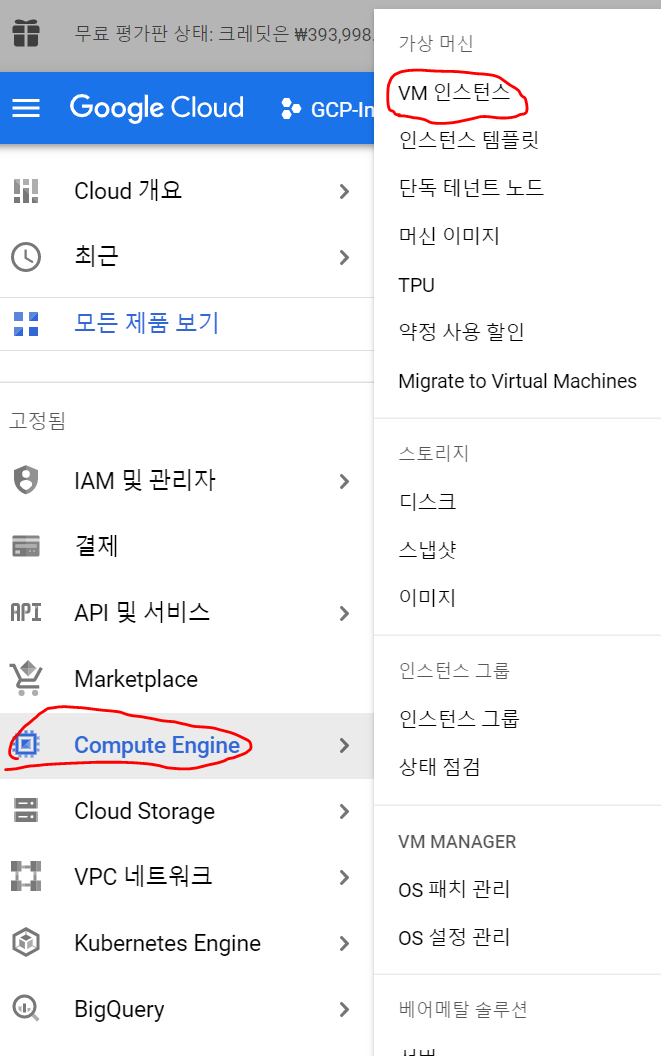Click the Kubernetes Engine icon

tap(26, 942)
